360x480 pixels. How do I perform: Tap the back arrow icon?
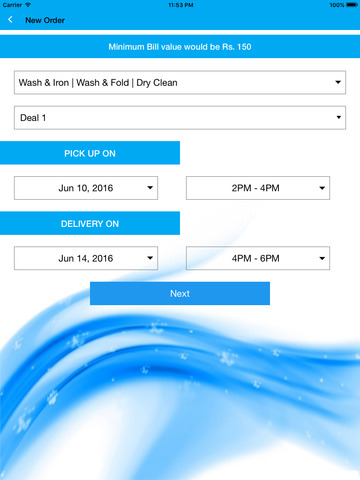tap(10, 20)
